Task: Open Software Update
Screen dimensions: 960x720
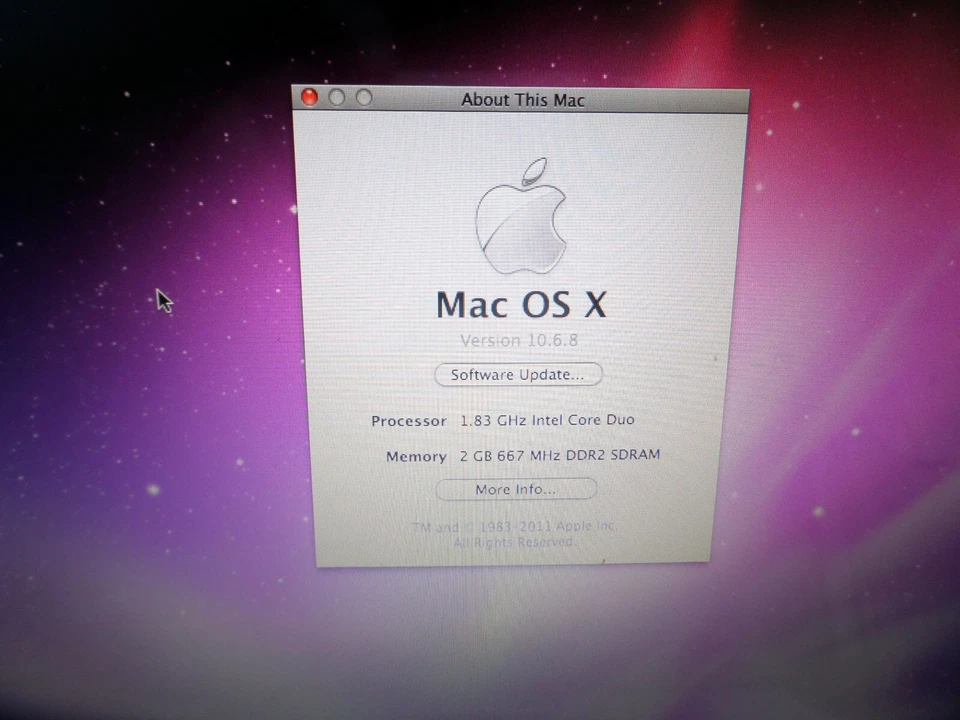Action: pyautogui.click(x=518, y=374)
